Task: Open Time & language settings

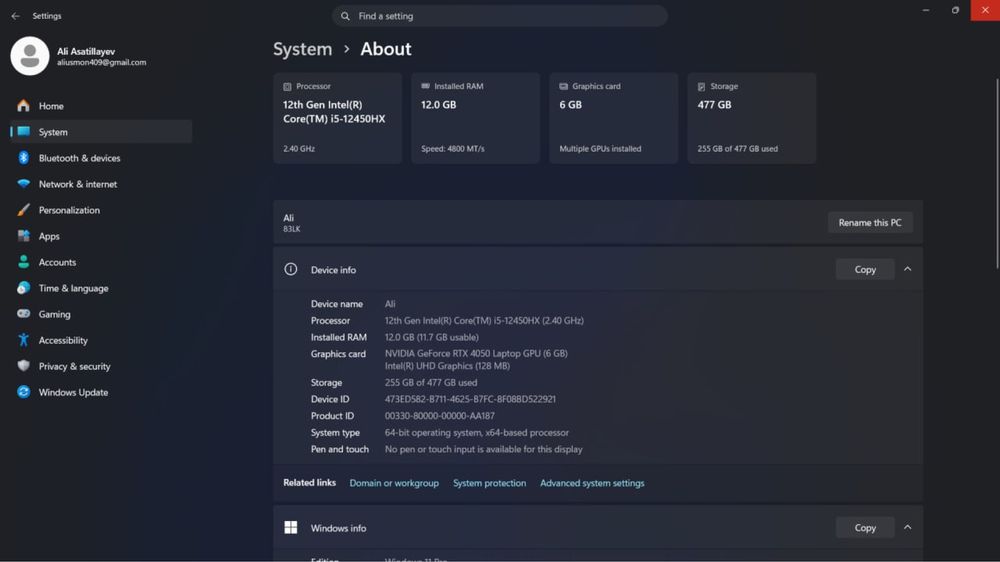Action: [x=101, y=288]
